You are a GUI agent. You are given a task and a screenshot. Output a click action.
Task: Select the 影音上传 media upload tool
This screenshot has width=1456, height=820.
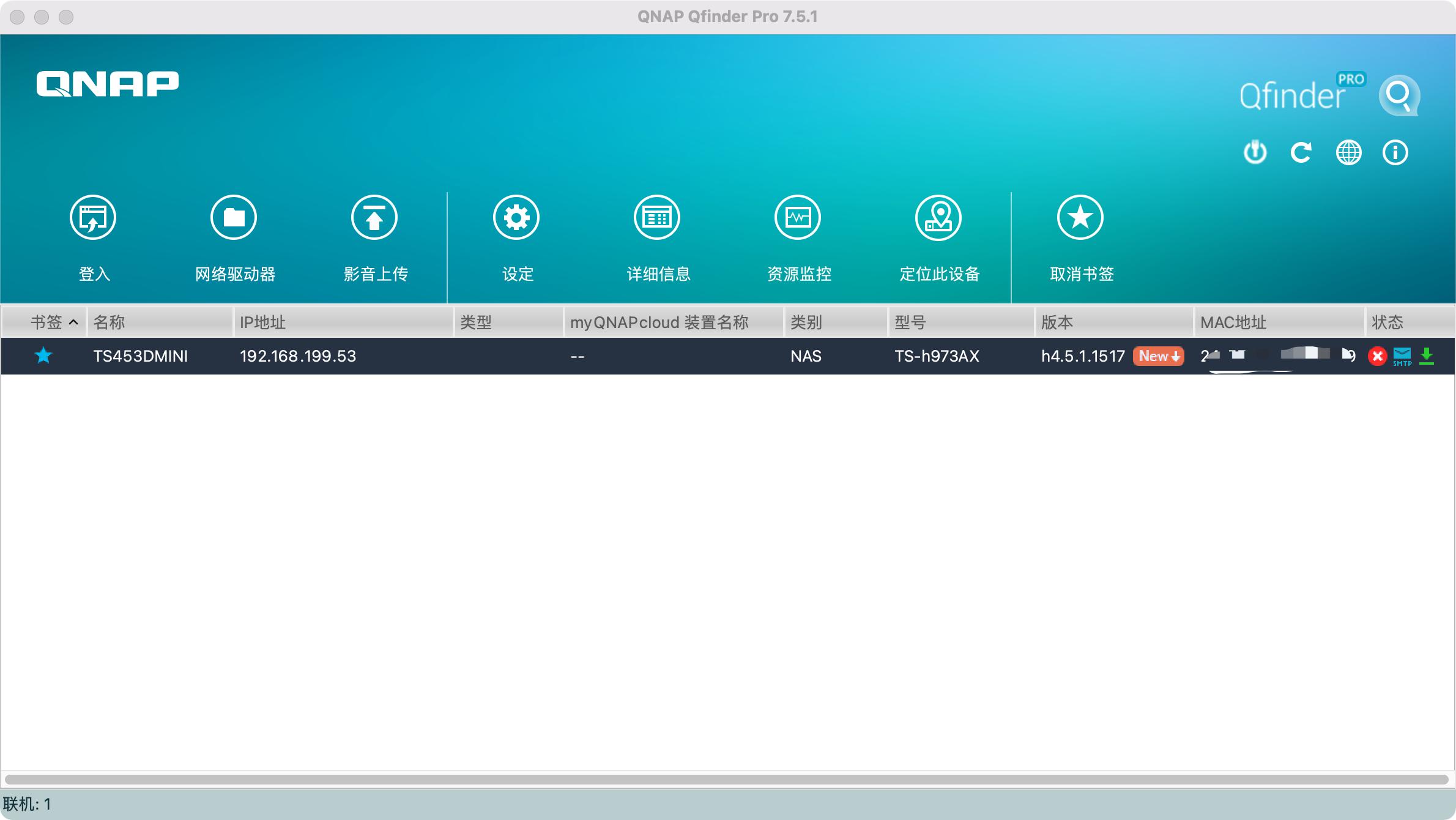click(374, 233)
